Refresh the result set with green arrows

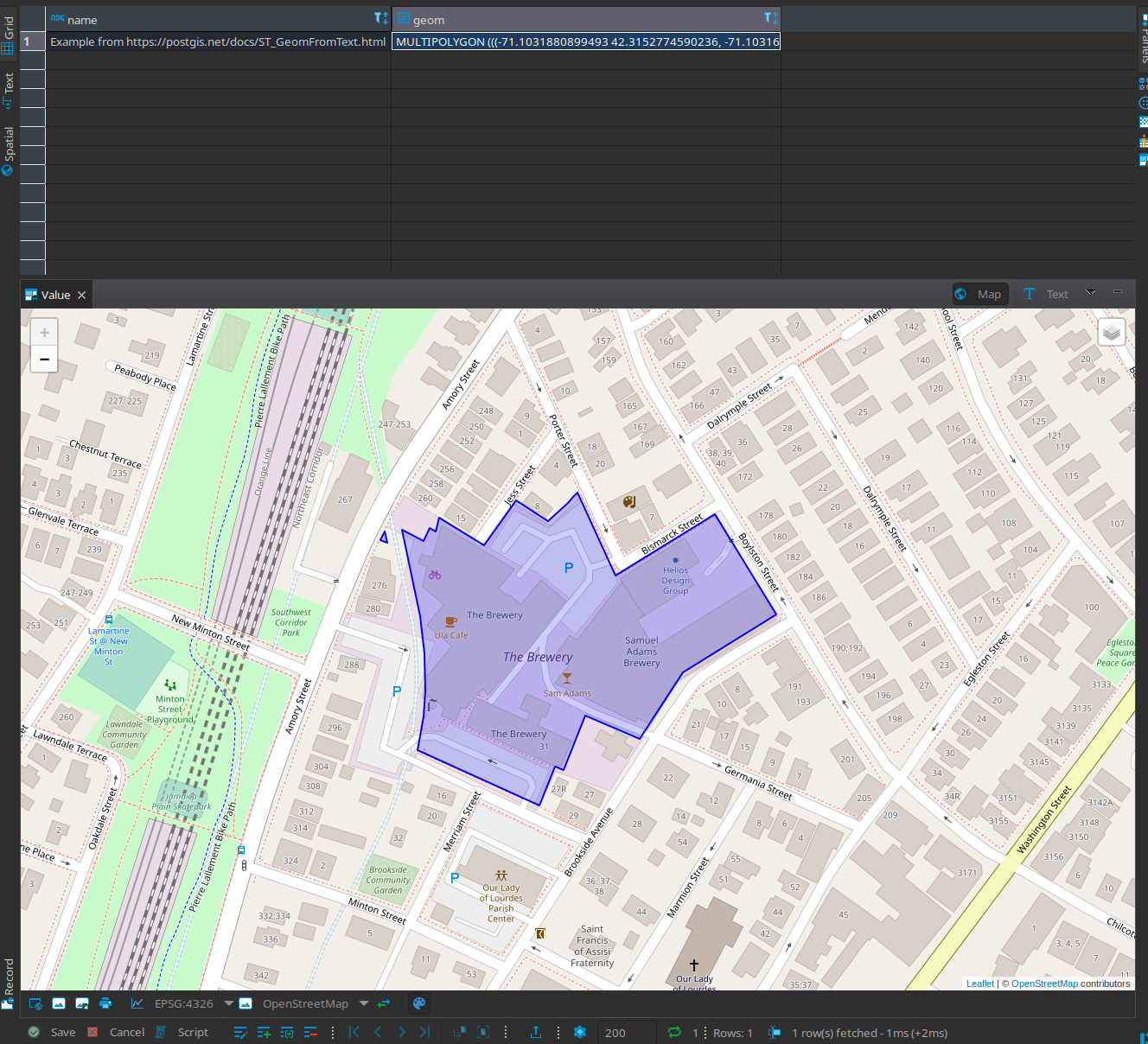coord(674,1032)
